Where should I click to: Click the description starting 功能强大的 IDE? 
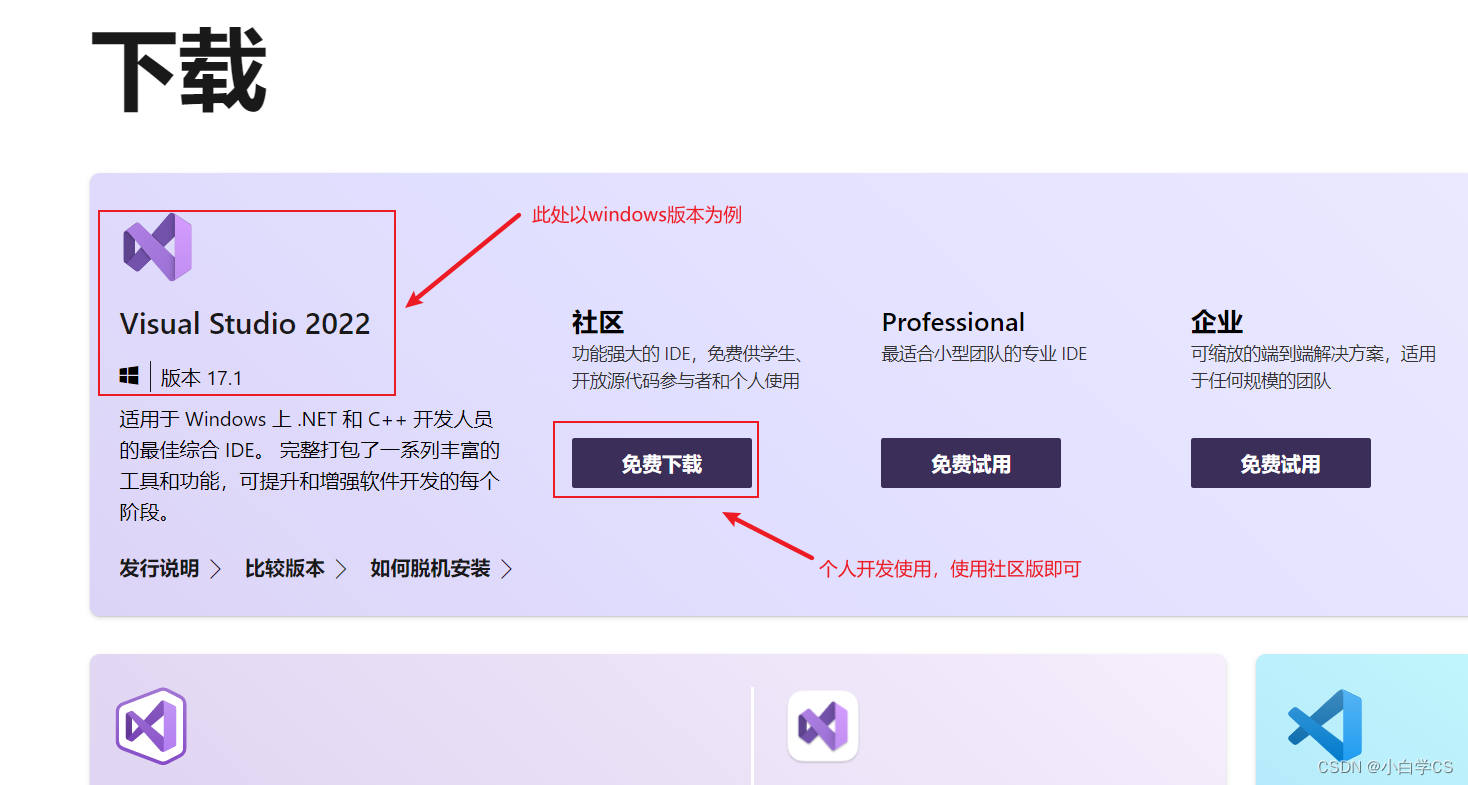pos(689,367)
